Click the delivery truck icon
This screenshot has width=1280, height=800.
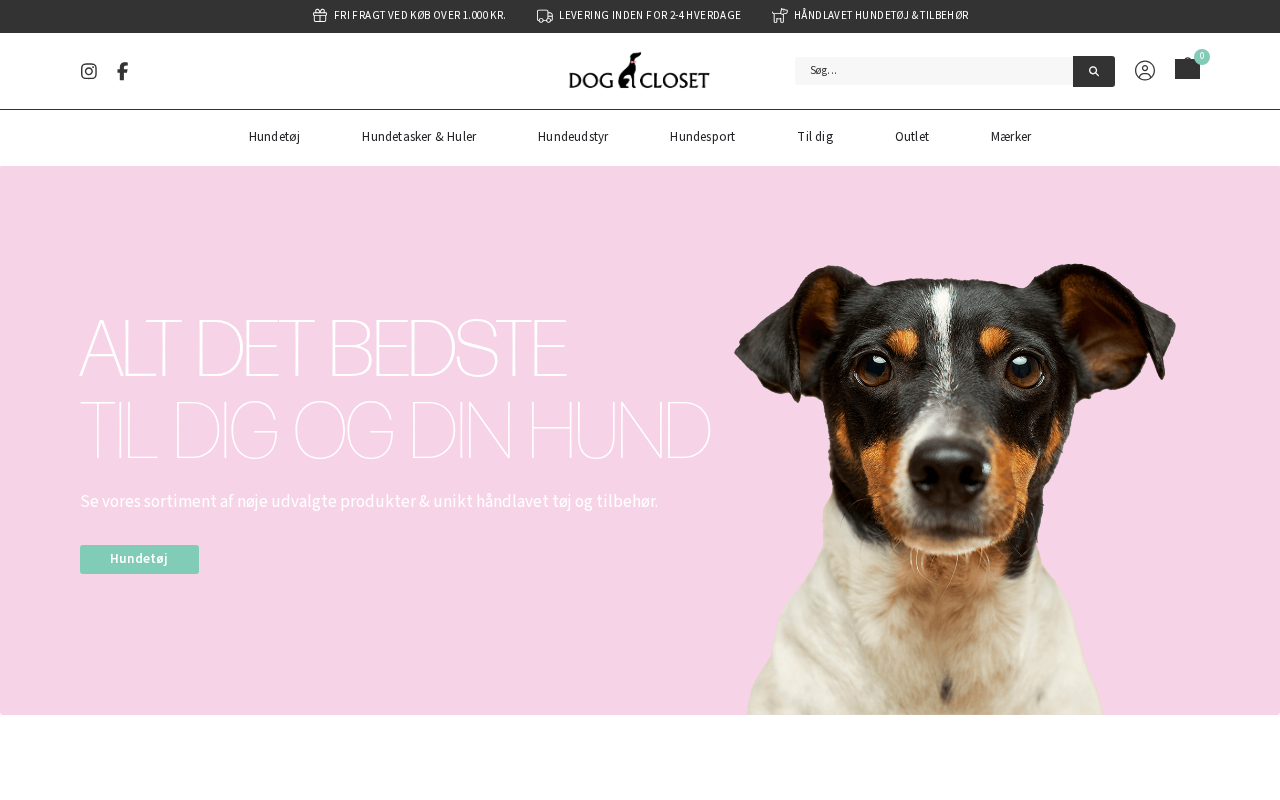[545, 16]
